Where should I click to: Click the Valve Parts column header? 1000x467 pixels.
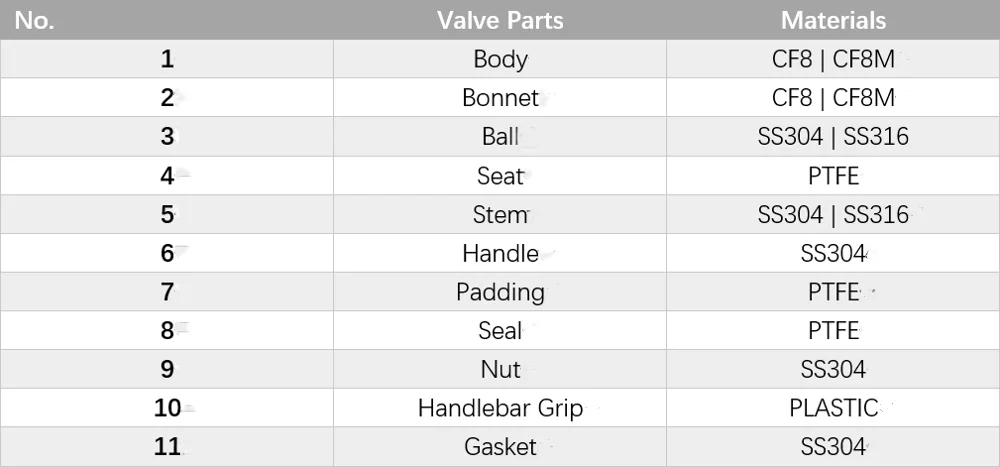tap(500, 20)
